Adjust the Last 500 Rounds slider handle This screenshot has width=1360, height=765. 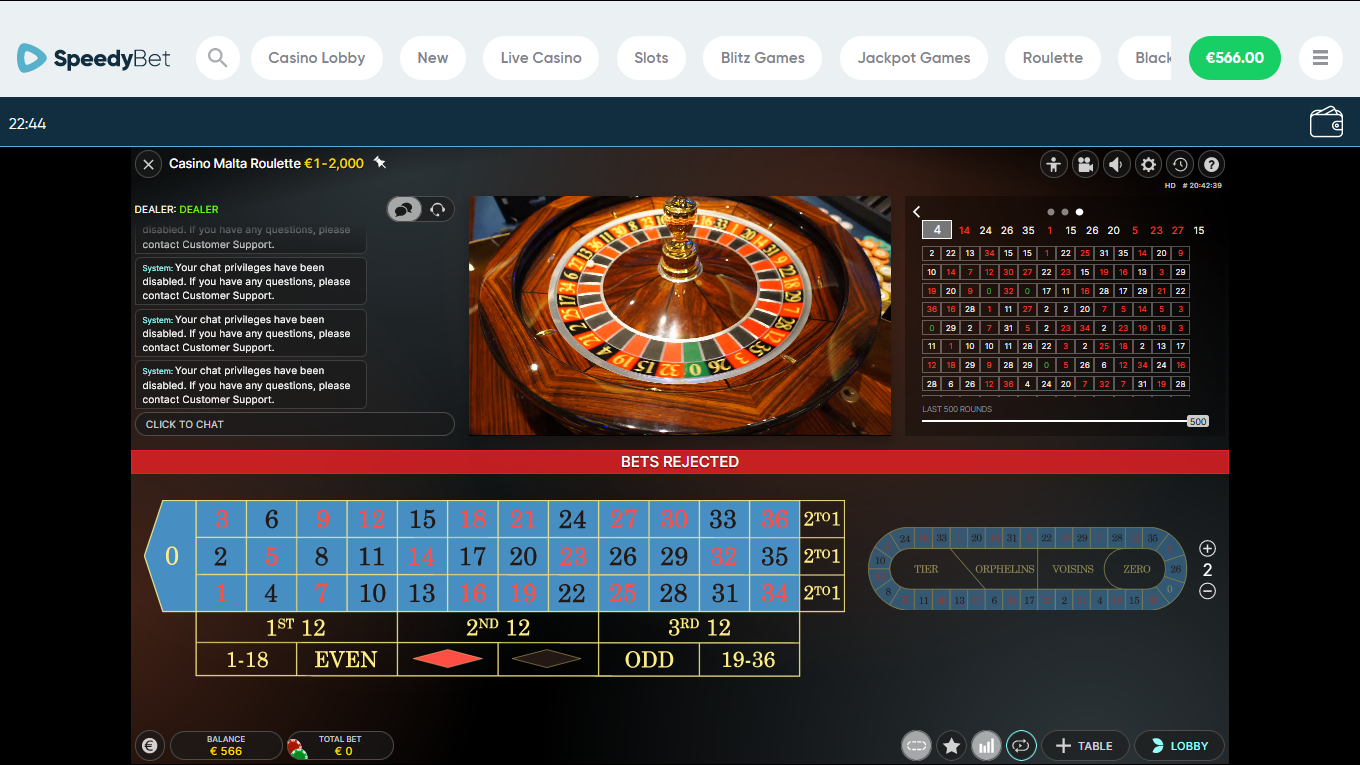click(x=1198, y=421)
